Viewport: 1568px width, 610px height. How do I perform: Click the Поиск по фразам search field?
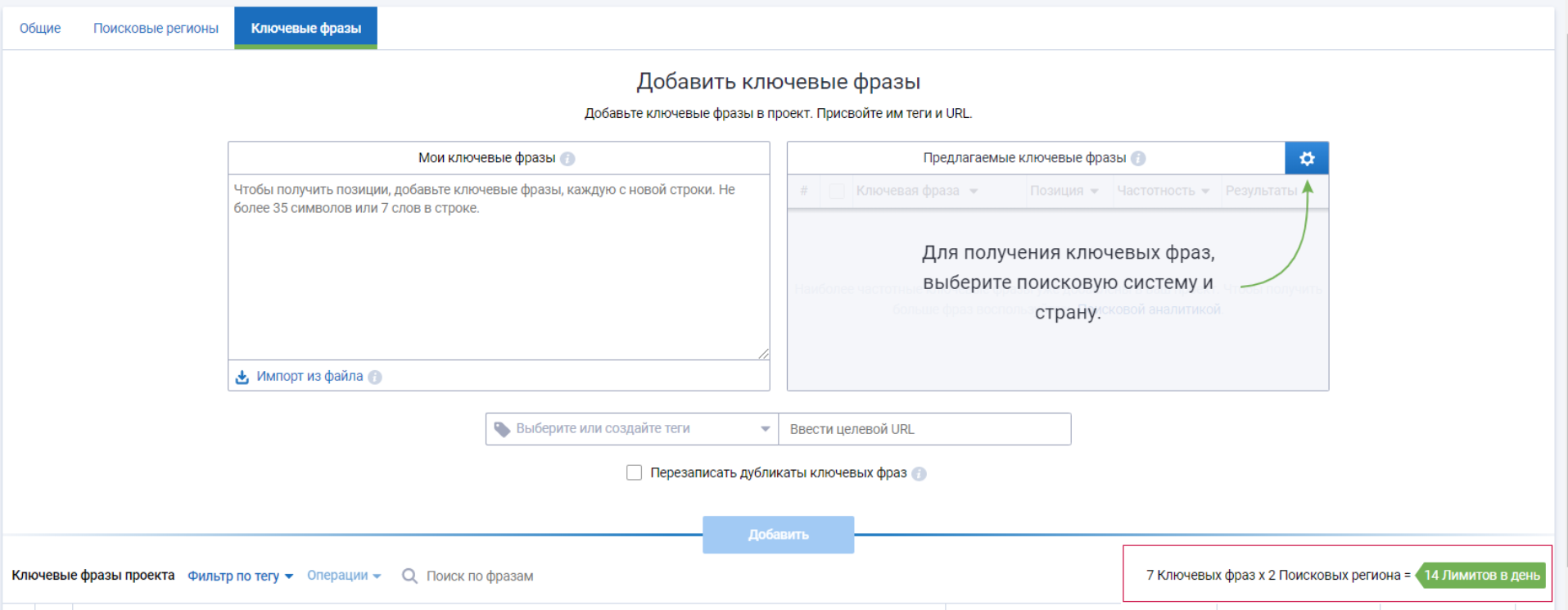coord(480,576)
